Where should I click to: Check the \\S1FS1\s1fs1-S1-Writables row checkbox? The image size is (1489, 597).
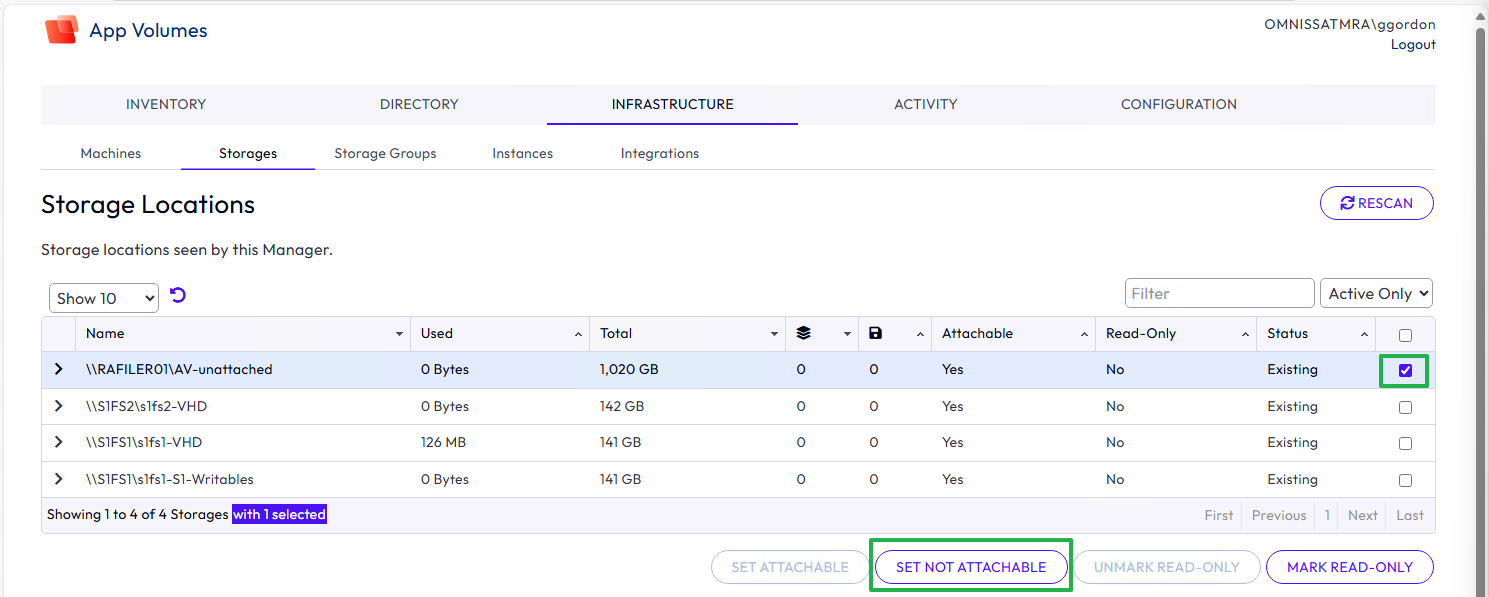[x=1405, y=480]
